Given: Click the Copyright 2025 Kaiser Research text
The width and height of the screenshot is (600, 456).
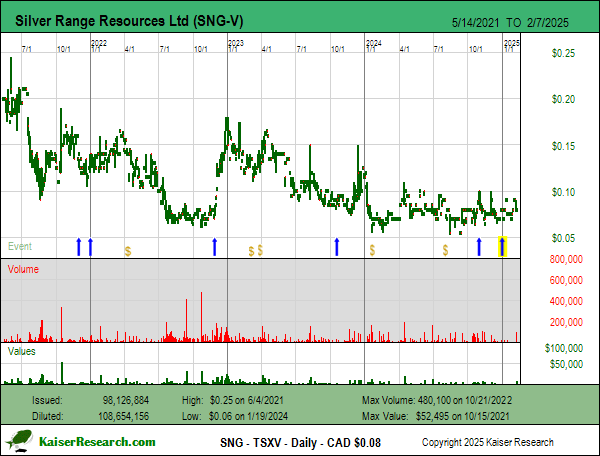Looking at the screenshot, I should (x=488, y=442).
